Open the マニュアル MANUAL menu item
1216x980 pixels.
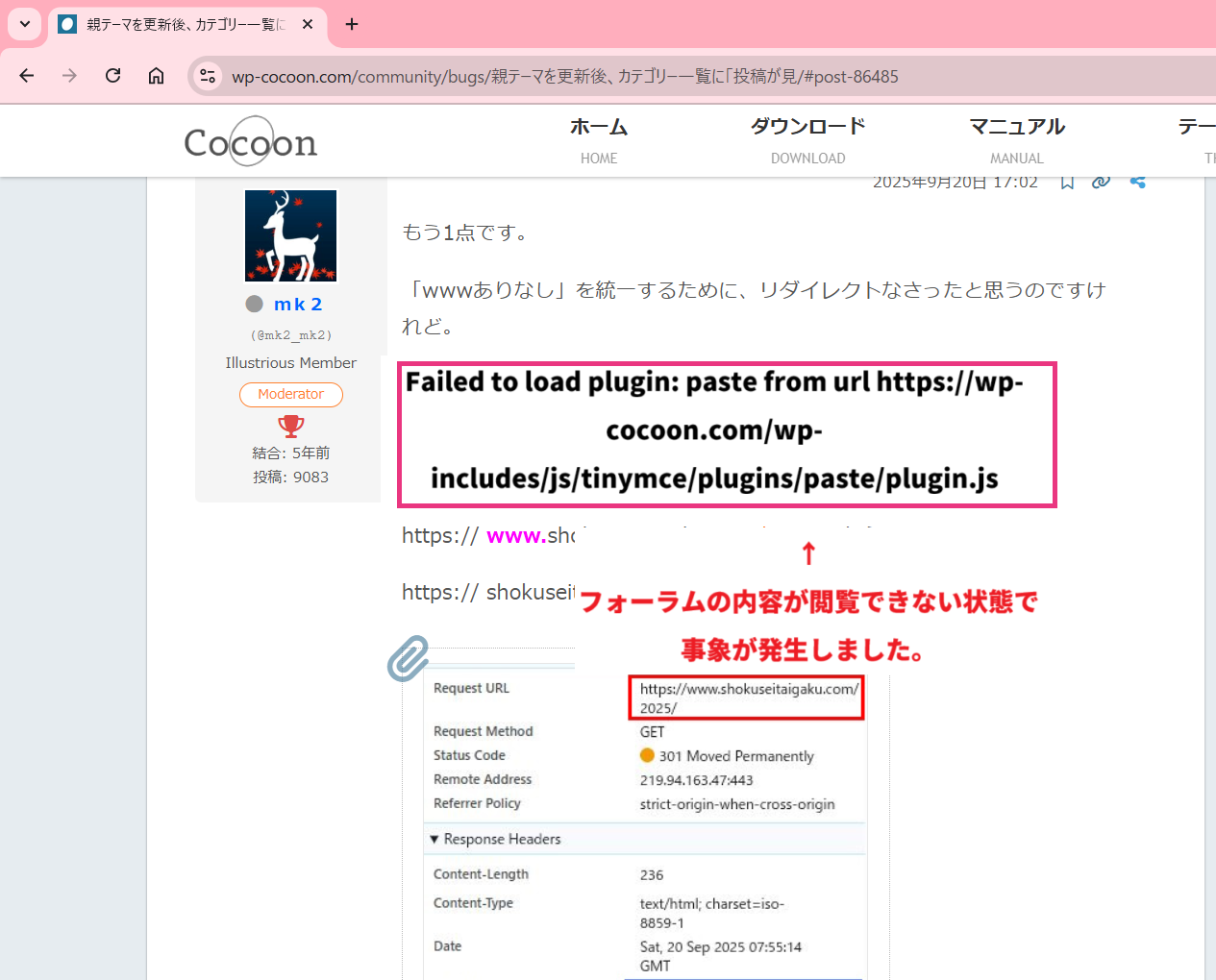point(1016,140)
